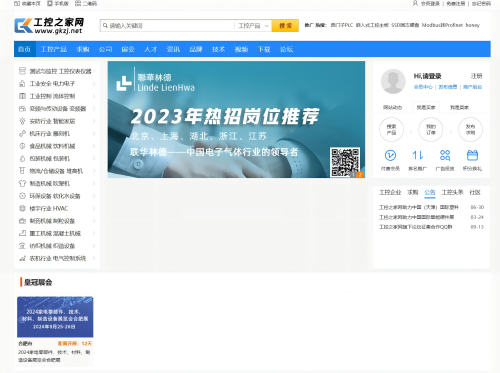The width and height of the screenshot is (500, 373).
Task: Click the shirt icon beside 制造机械
Action: pyautogui.click(x=22, y=183)
